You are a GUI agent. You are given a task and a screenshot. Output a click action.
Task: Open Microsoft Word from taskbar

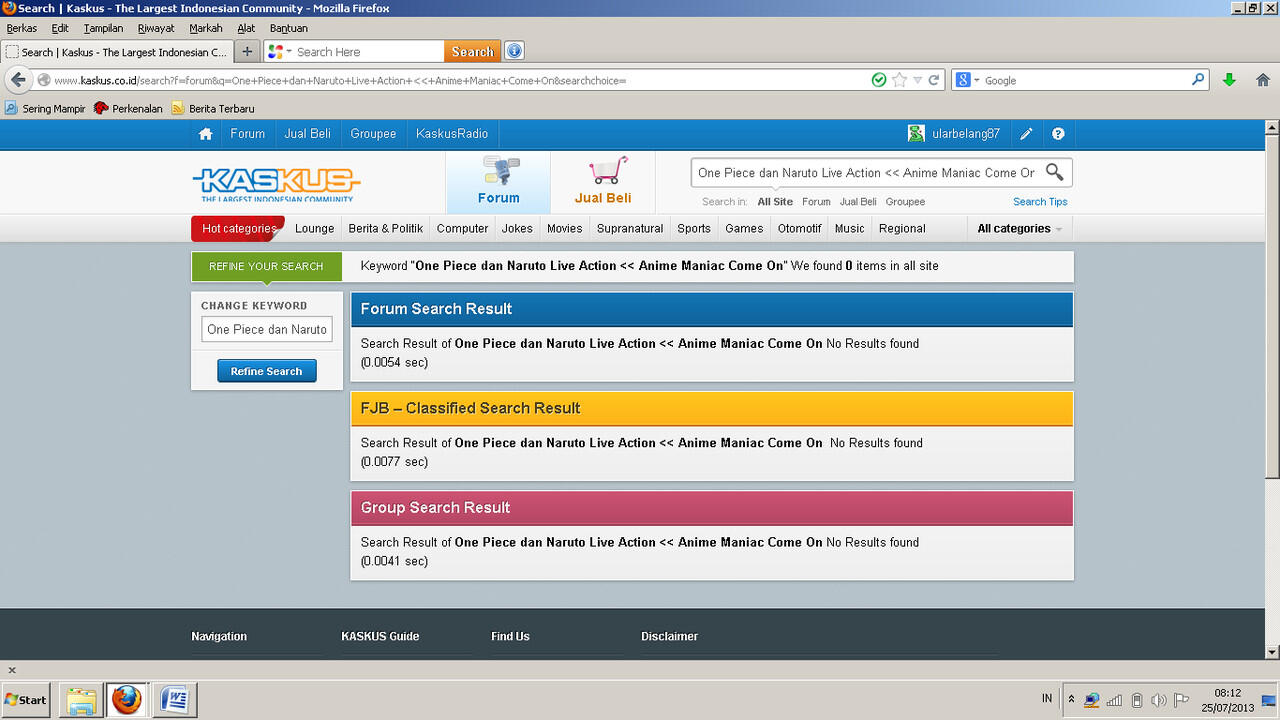tap(173, 700)
